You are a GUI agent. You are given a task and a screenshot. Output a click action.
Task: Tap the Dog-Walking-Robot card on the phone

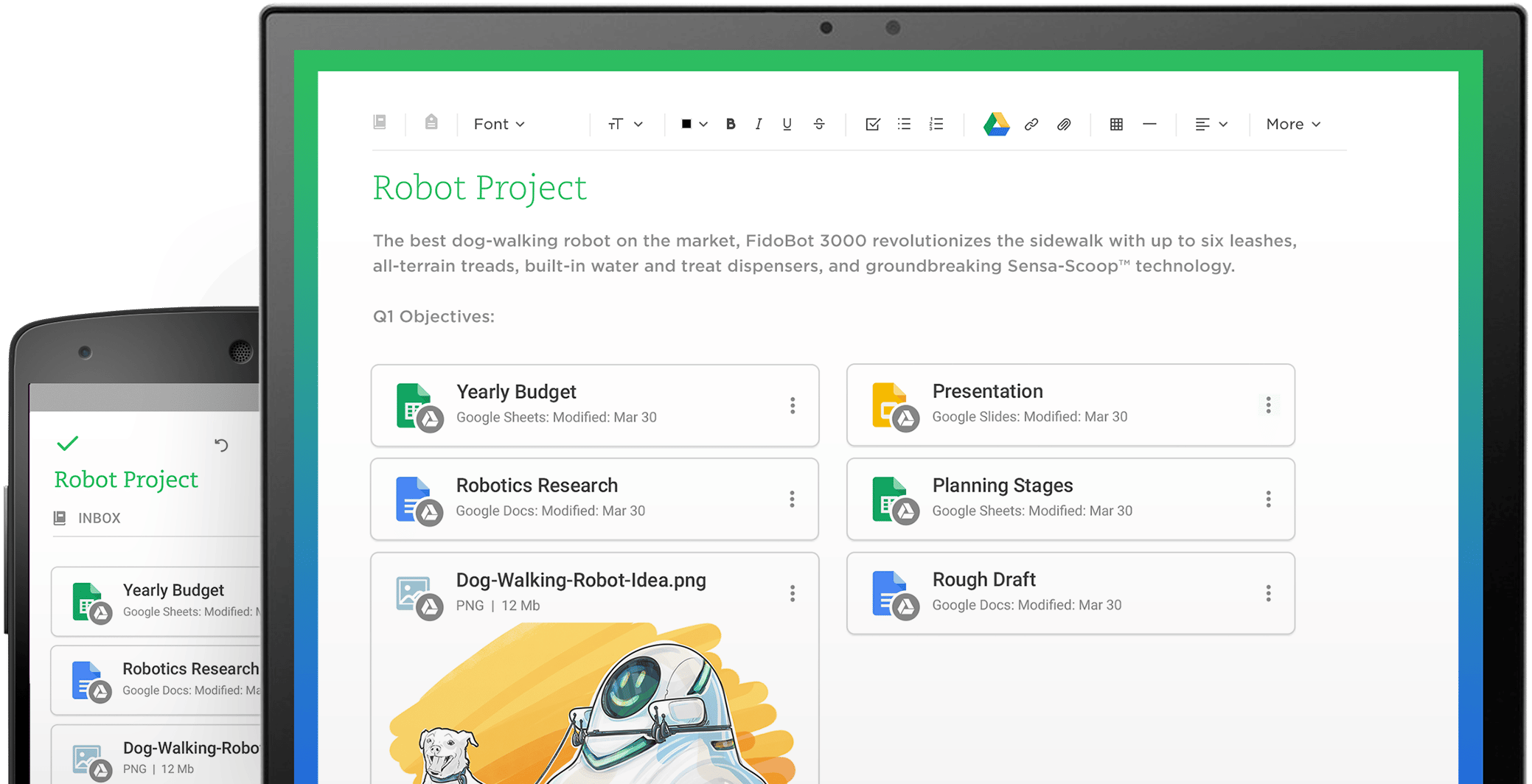tap(156, 755)
